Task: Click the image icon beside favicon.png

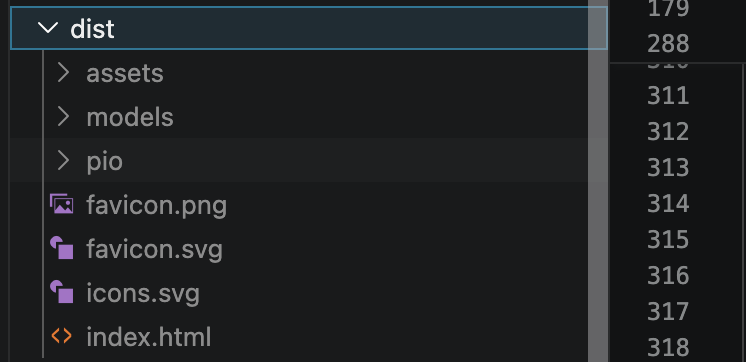Action: pos(61,205)
